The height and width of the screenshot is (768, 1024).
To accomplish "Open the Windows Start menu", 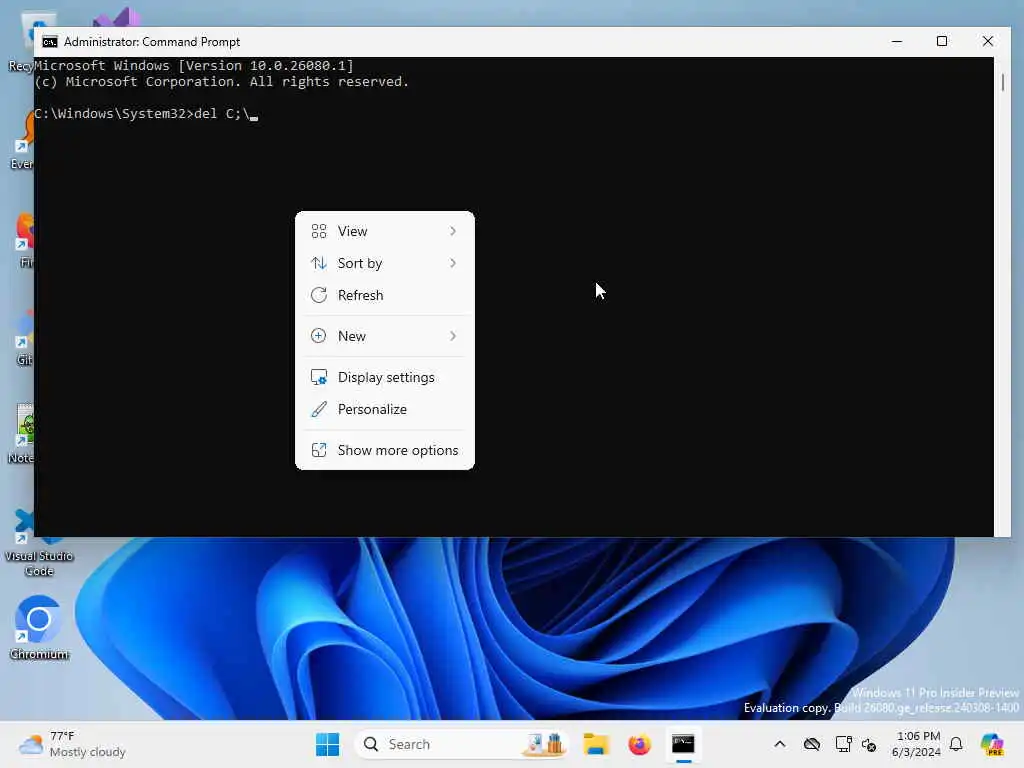I will click(327, 744).
